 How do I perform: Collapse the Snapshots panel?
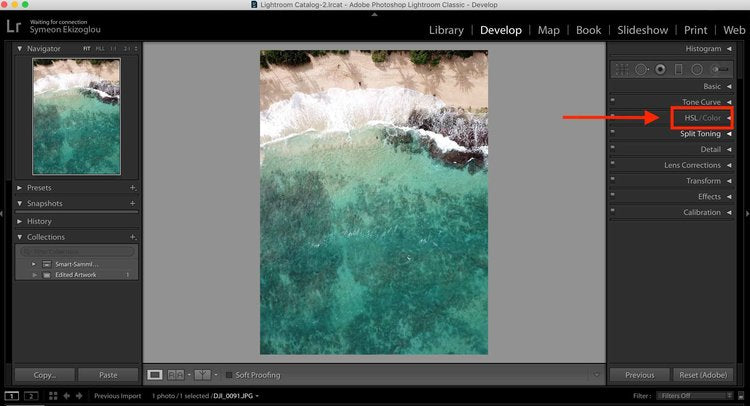pos(20,203)
